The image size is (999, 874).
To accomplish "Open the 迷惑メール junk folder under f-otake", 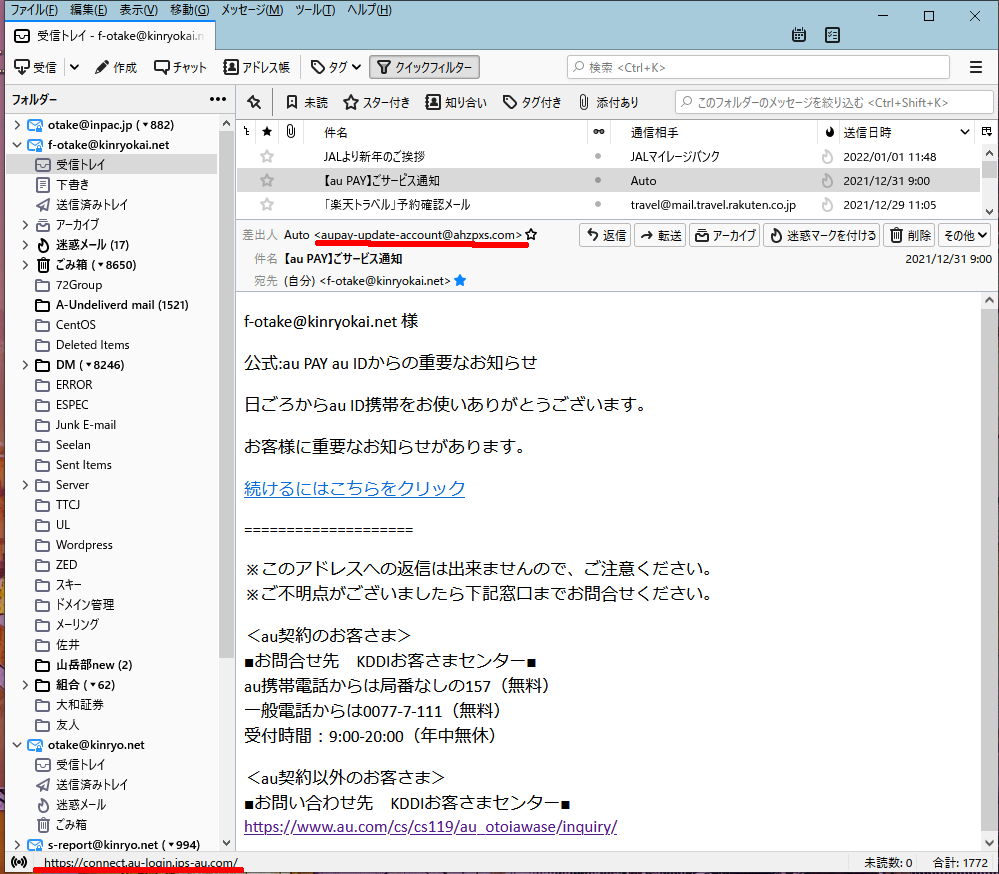I will click(92, 245).
